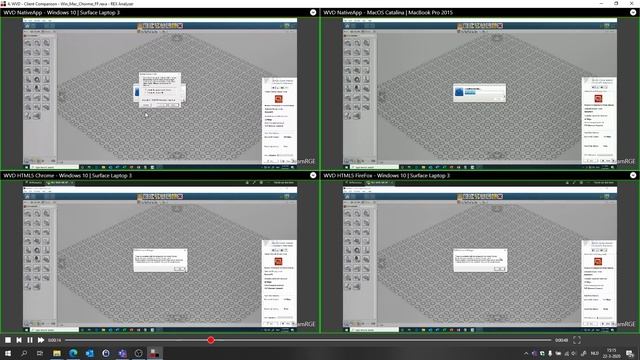Open the Windows Start menu
The height and width of the screenshot is (360, 640).
point(8,353)
